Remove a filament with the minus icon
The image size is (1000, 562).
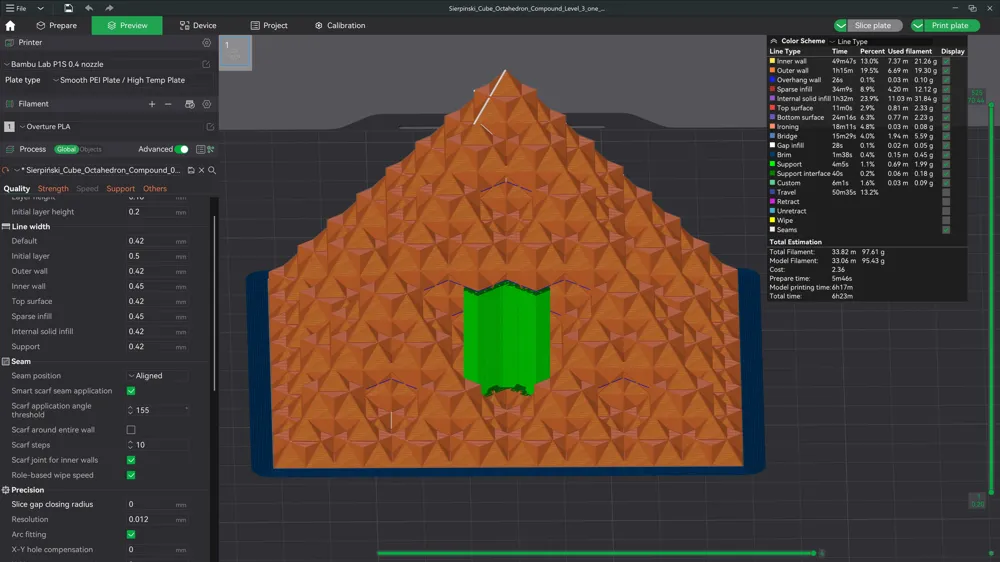pyautogui.click(x=168, y=104)
